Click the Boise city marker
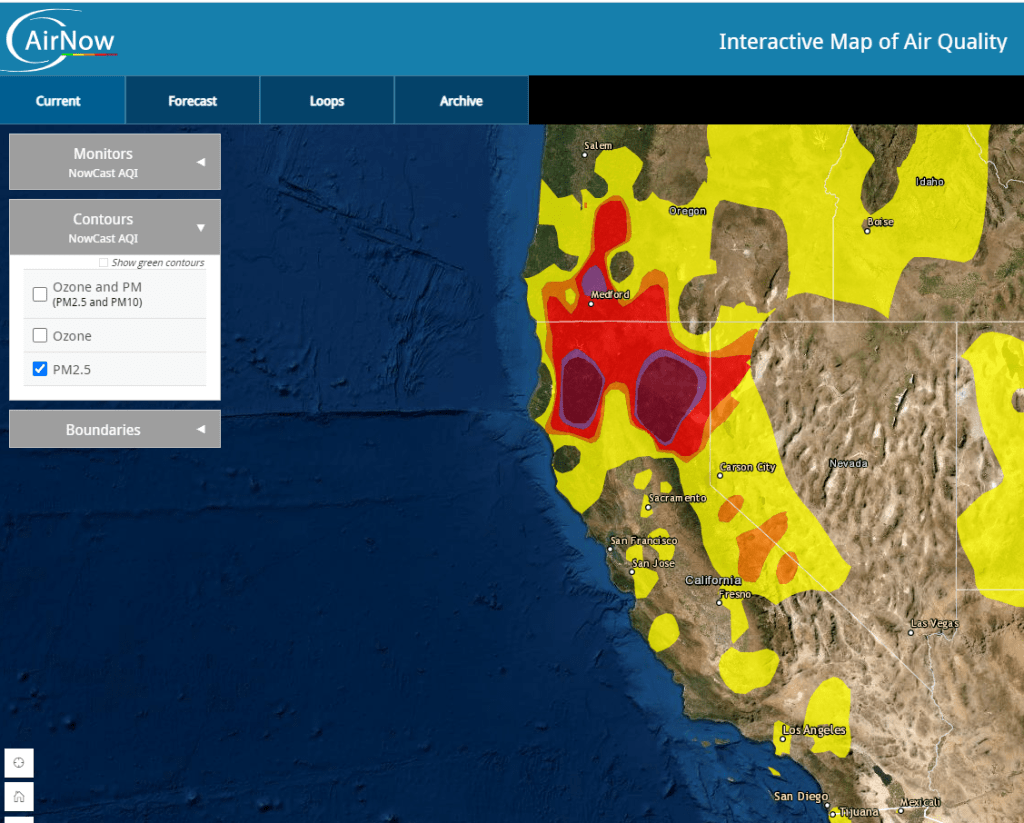Viewport: 1024px width, 823px height. [x=867, y=231]
